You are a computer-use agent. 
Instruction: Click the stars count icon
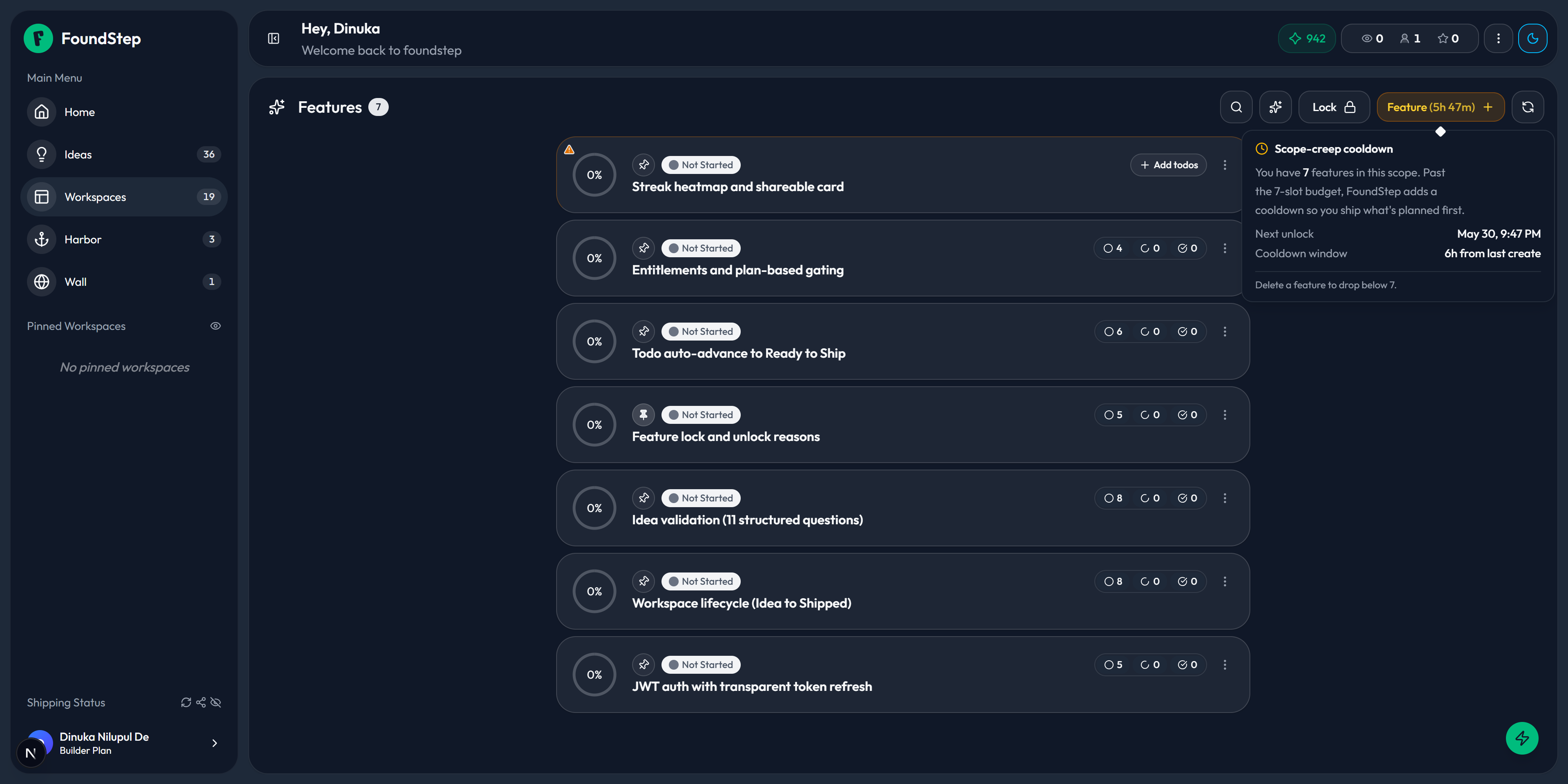pos(1443,38)
